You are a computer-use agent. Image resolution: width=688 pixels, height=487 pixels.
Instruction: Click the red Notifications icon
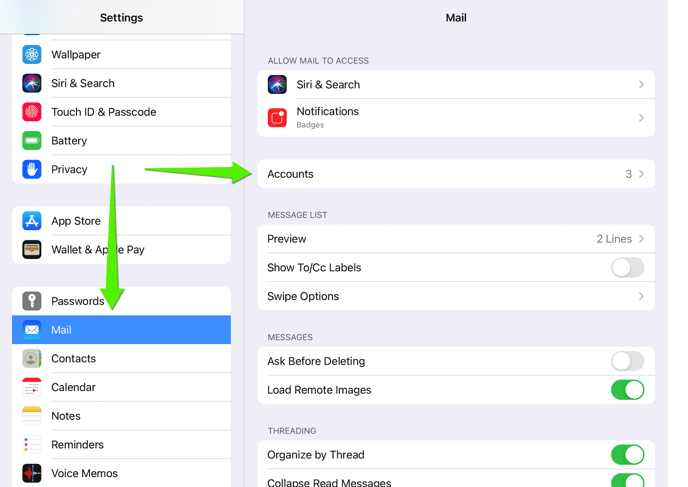[277, 118]
